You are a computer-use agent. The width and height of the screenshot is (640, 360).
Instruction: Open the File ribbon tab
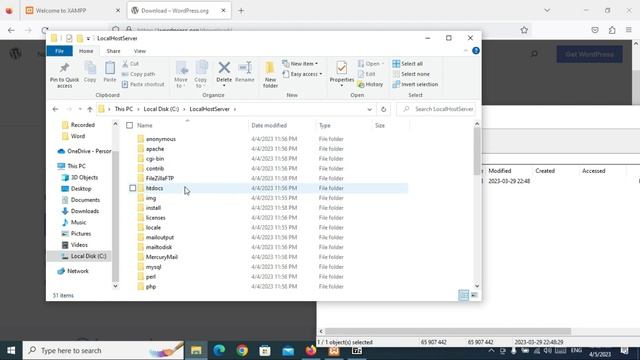(x=60, y=51)
